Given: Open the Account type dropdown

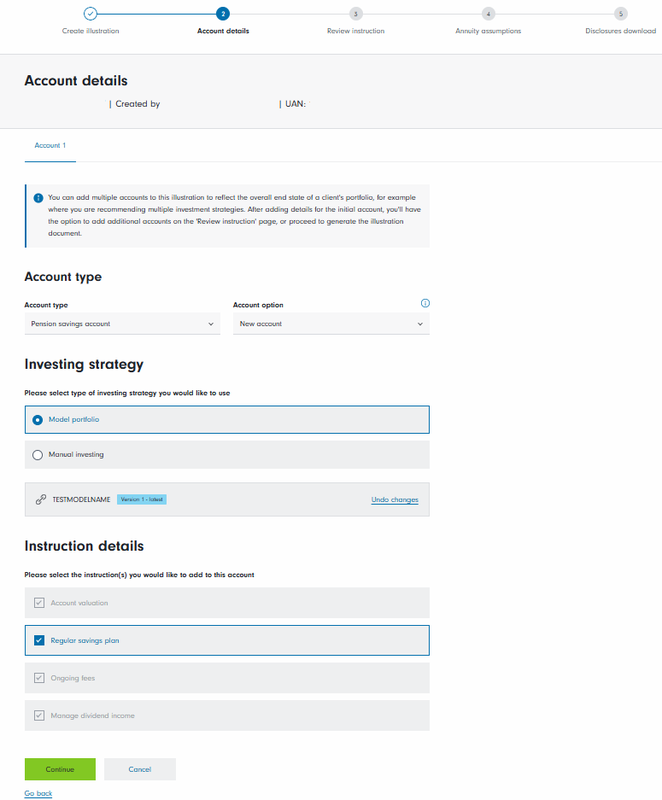Looking at the screenshot, I should [122, 324].
